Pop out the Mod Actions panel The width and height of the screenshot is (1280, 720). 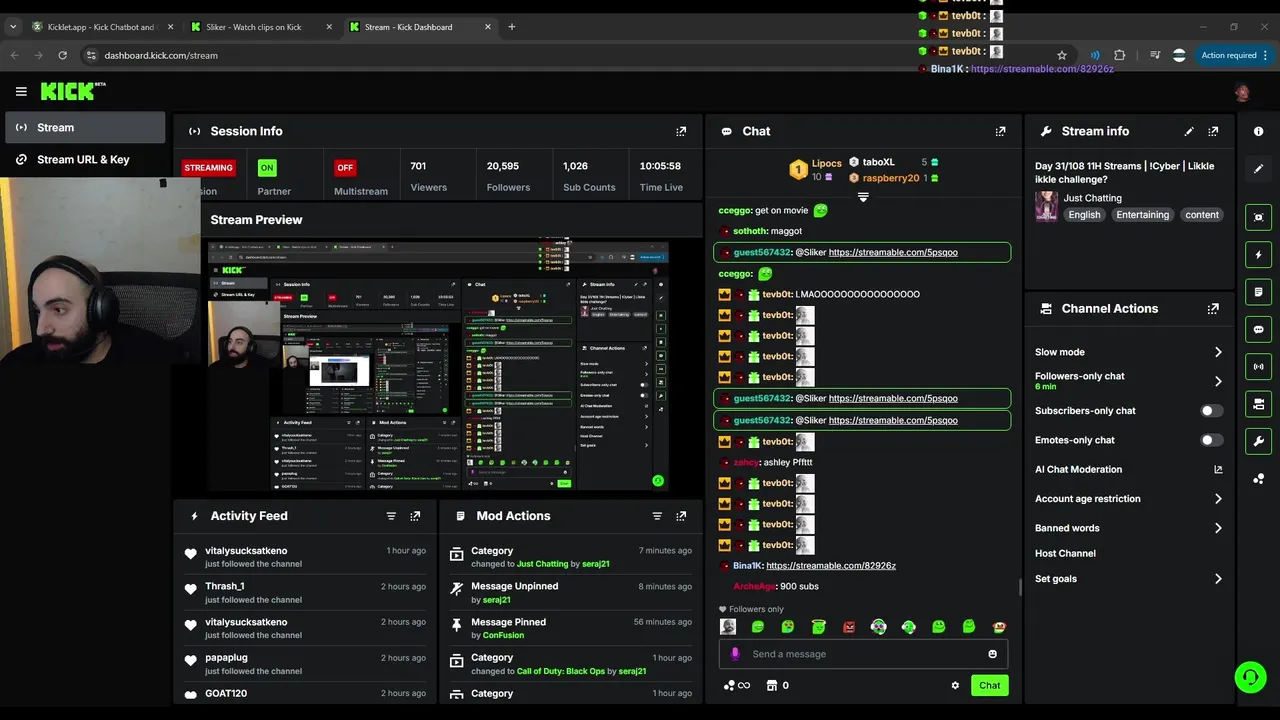coord(681,516)
